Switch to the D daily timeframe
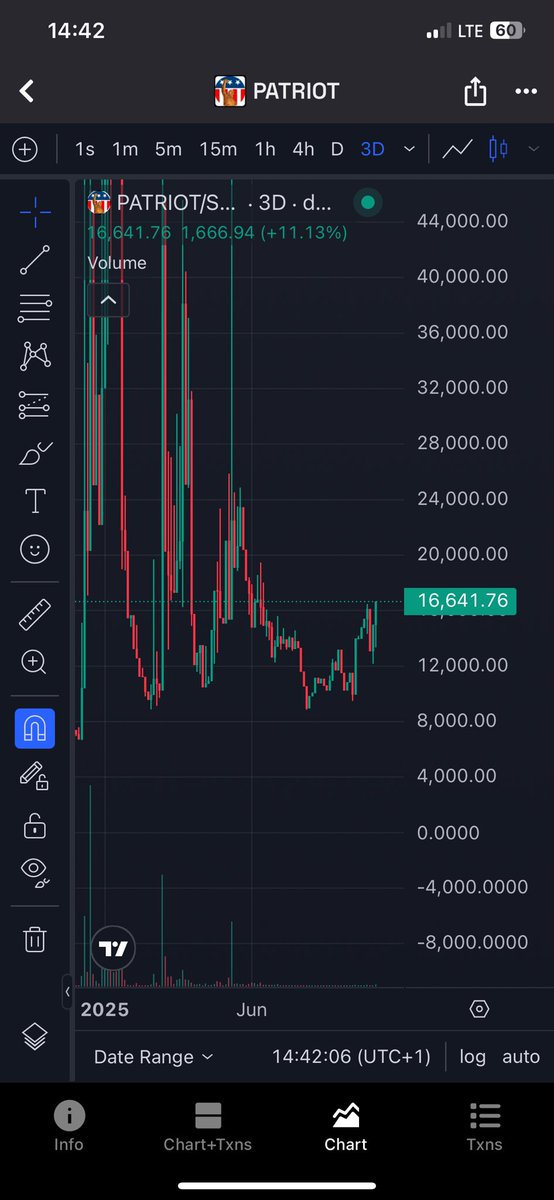Image resolution: width=554 pixels, height=1200 pixels. pyautogui.click(x=337, y=149)
